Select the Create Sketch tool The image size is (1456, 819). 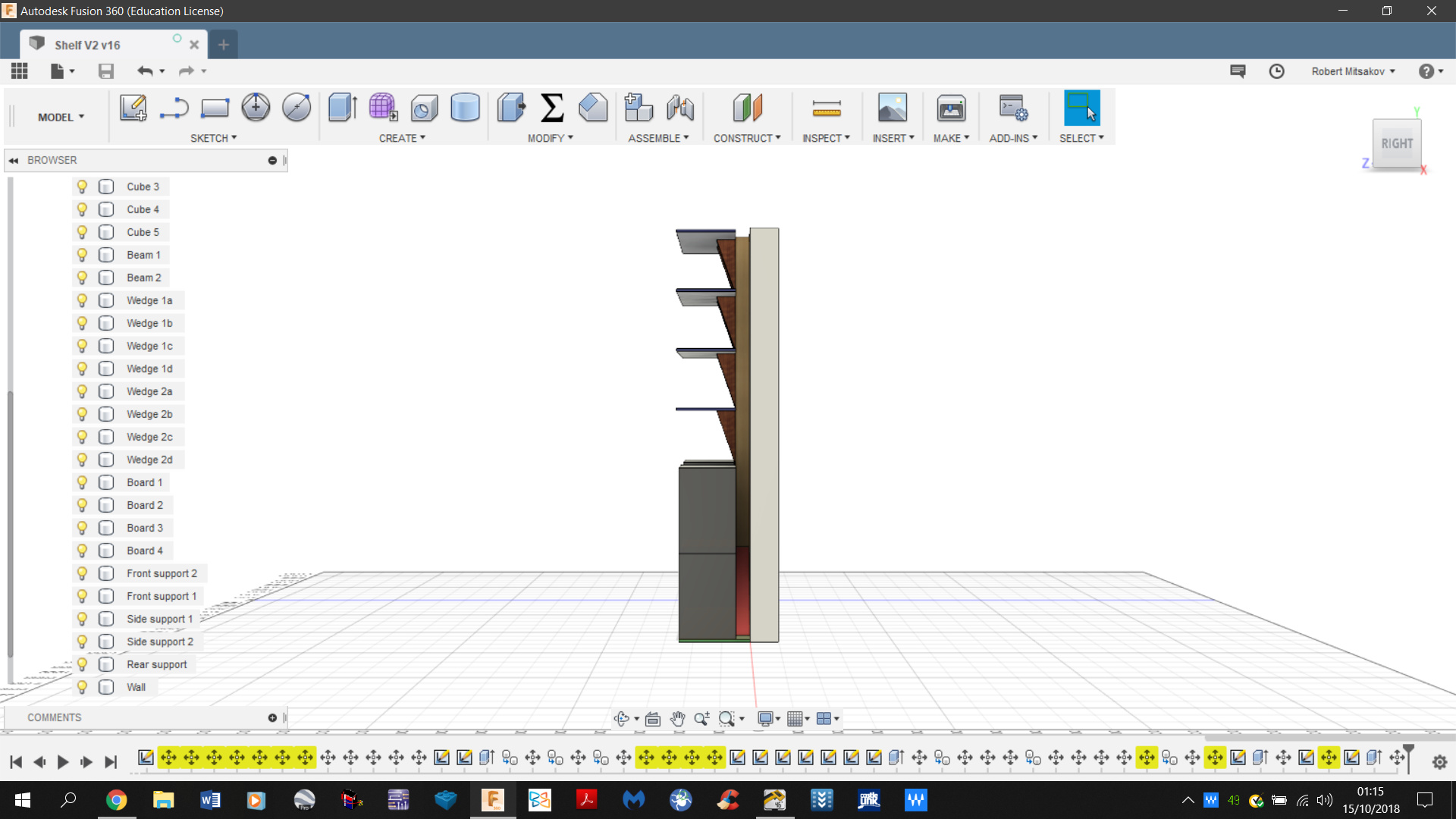coord(133,108)
